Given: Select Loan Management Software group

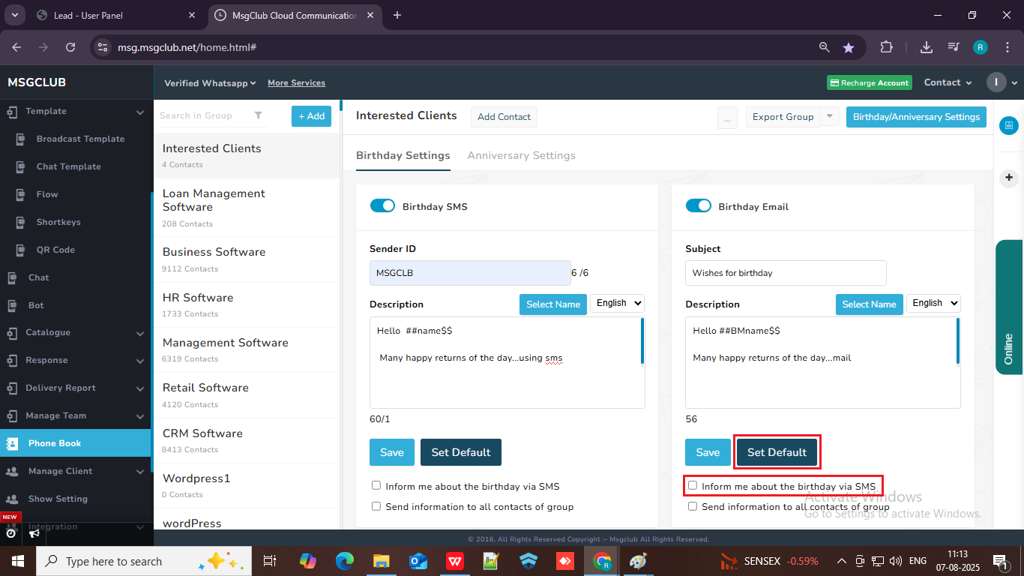Looking at the screenshot, I should coord(247,208).
